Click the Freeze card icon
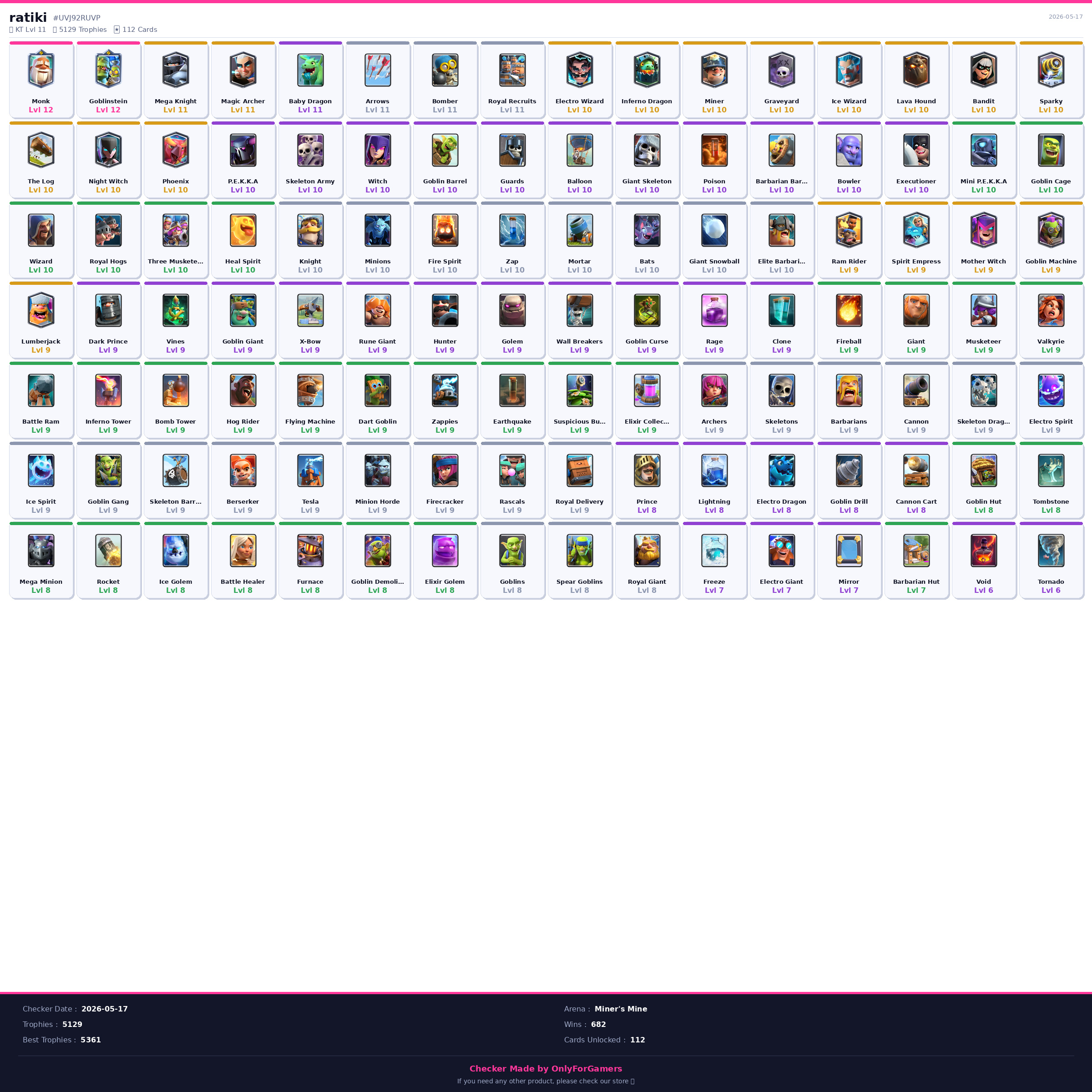 714,550
